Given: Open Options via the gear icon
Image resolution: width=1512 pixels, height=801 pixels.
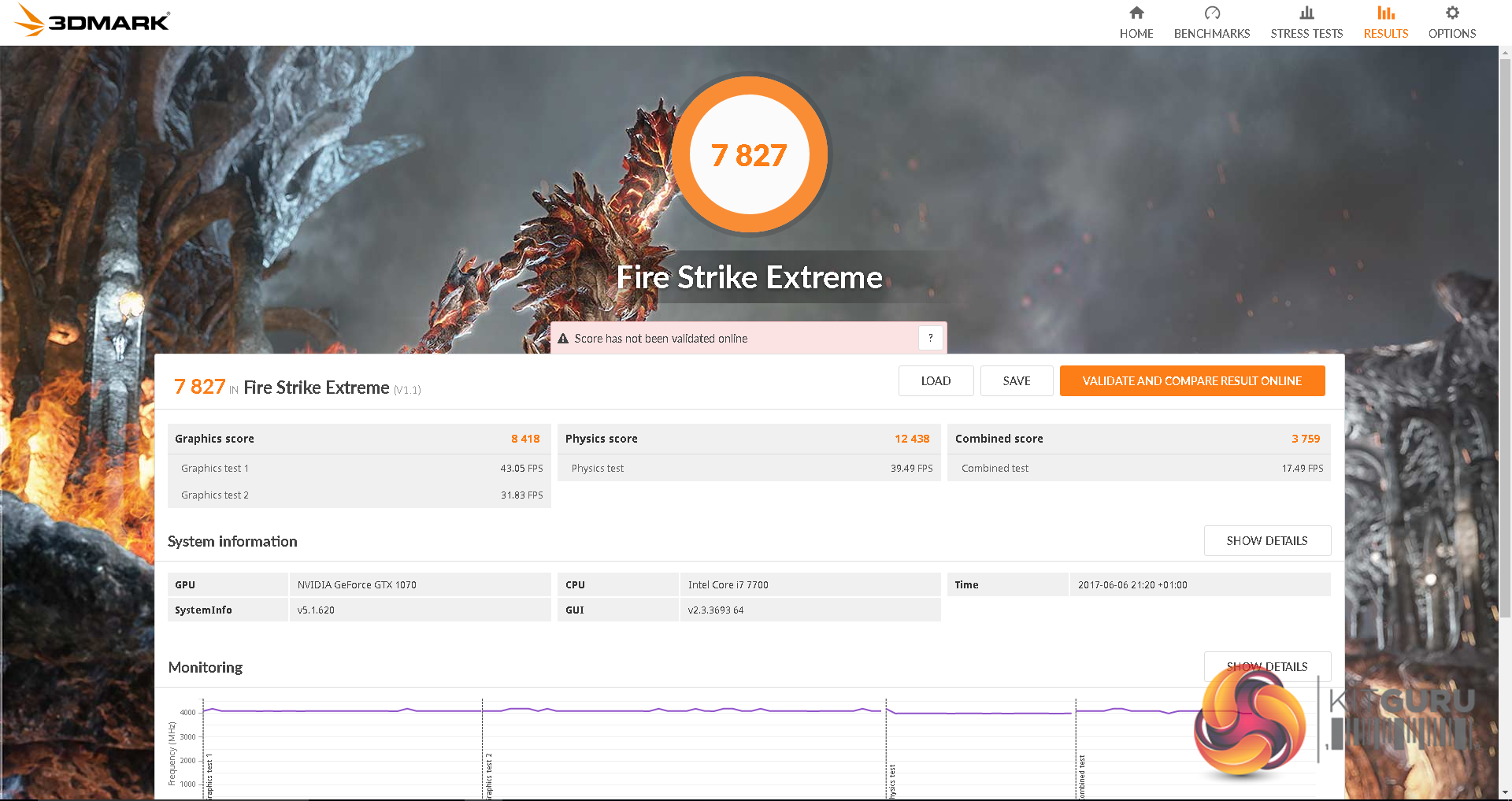Looking at the screenshot, I should [1452, 13].
